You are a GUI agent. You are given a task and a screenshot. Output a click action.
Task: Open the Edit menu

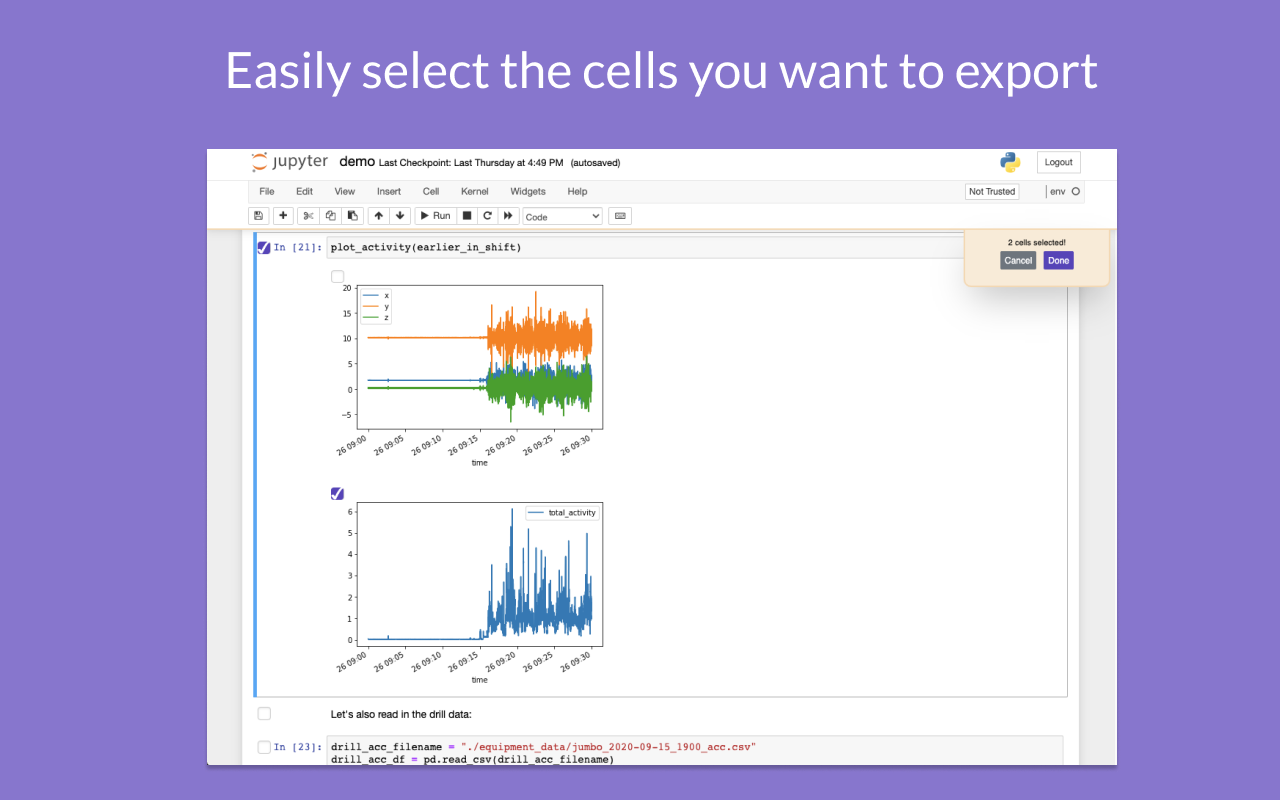304,191
